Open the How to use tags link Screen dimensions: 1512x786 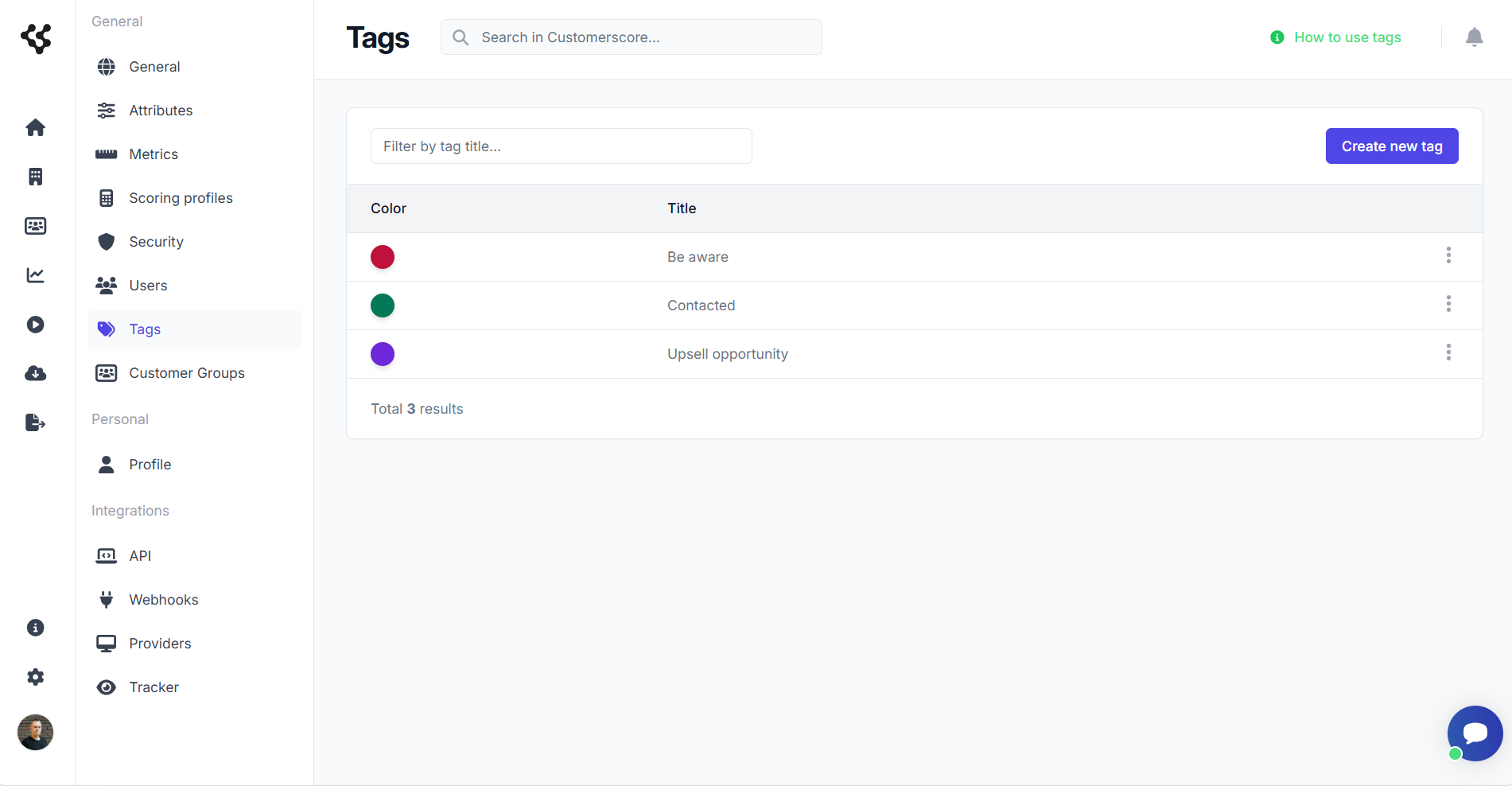coord(1347,37)
